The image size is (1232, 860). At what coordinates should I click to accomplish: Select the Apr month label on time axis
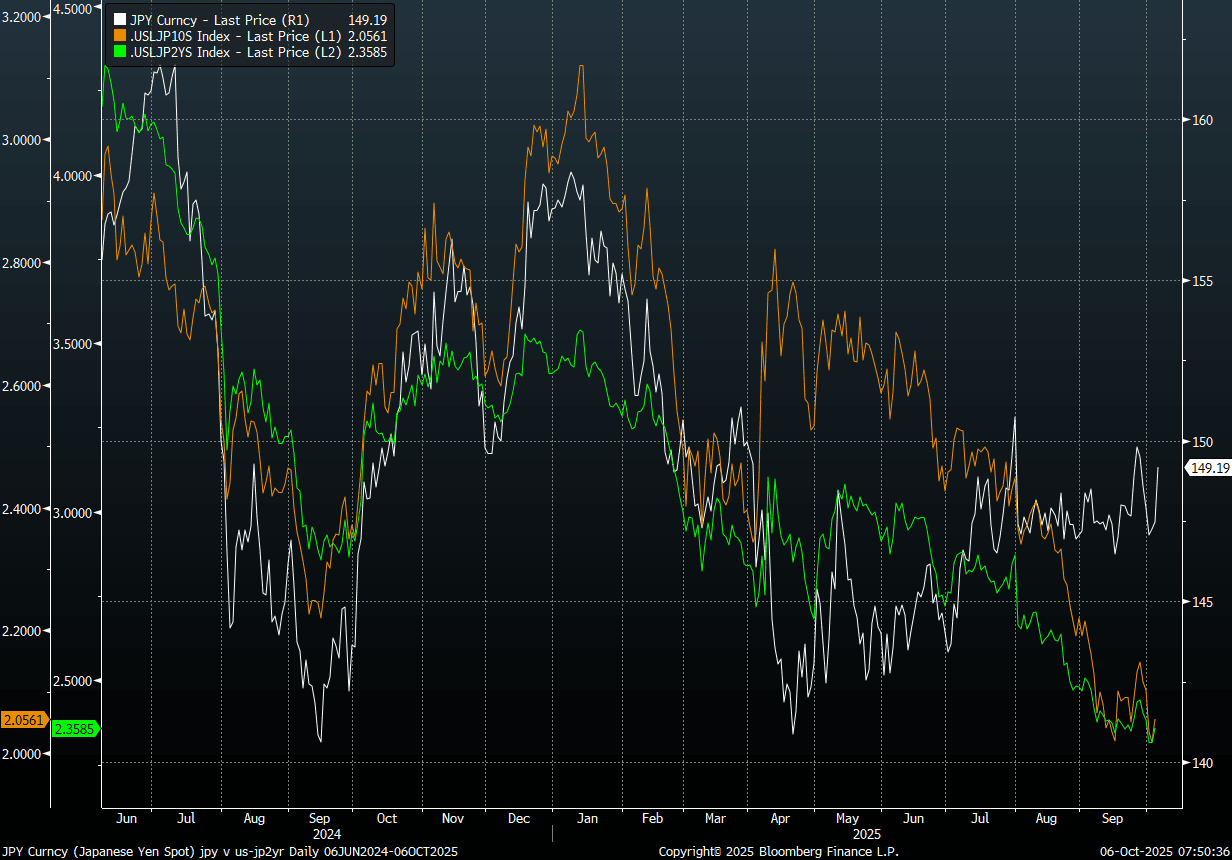click(781, 818)
